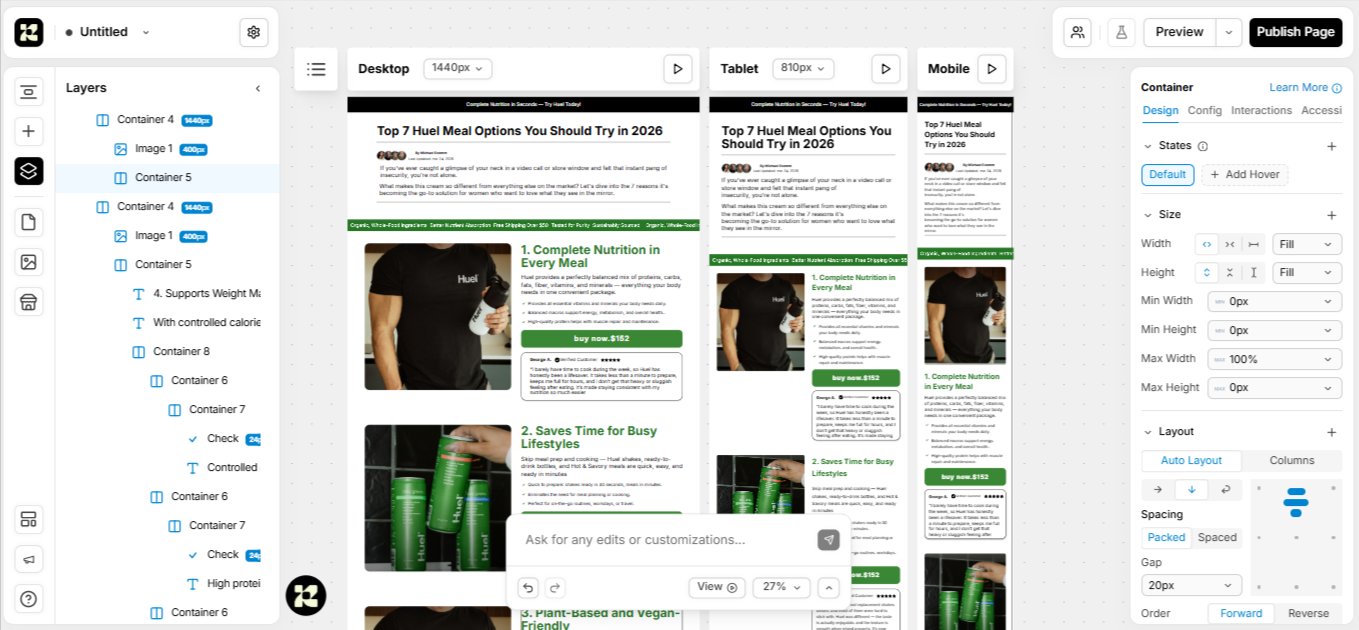The height and width of the screenshot is (630, 1359).
Task: Collapse the Size section
Action: tap(1147, 215)
